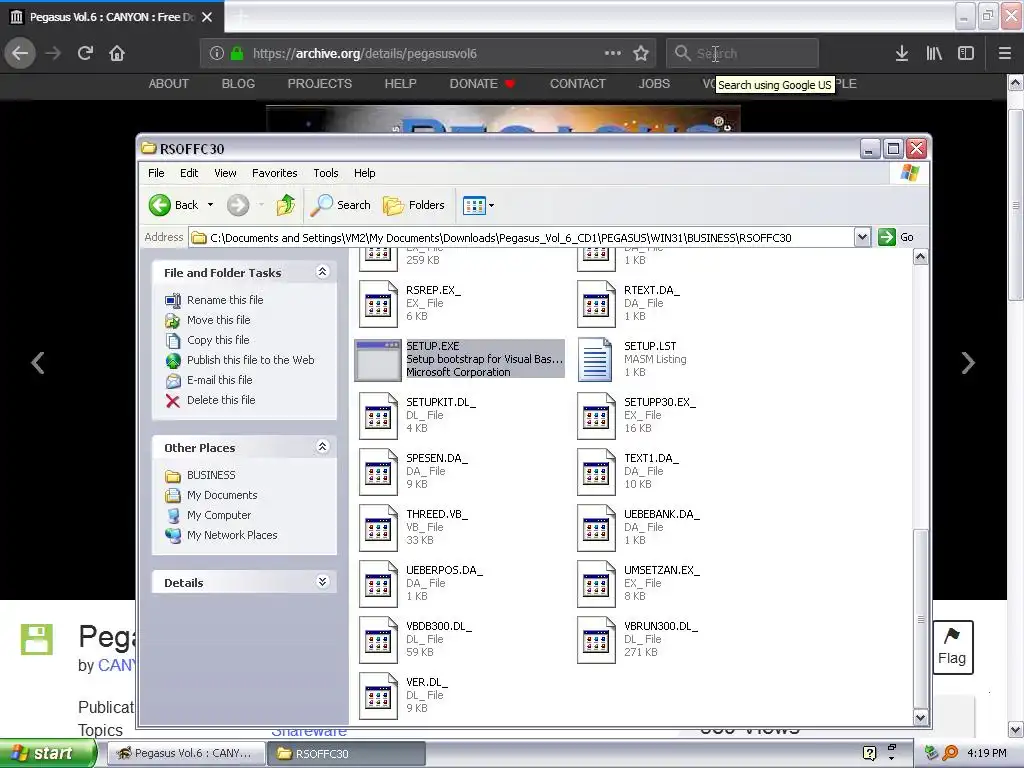This screenshot has height=768, width=1024.
Task: Click E-mail this file
Action: click(219, 380)
